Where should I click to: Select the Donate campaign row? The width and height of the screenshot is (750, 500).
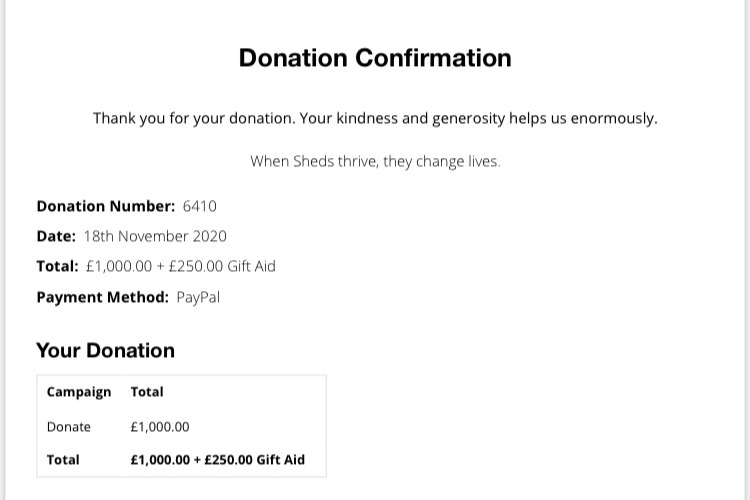pyautogui.click(x=181, y=426)
